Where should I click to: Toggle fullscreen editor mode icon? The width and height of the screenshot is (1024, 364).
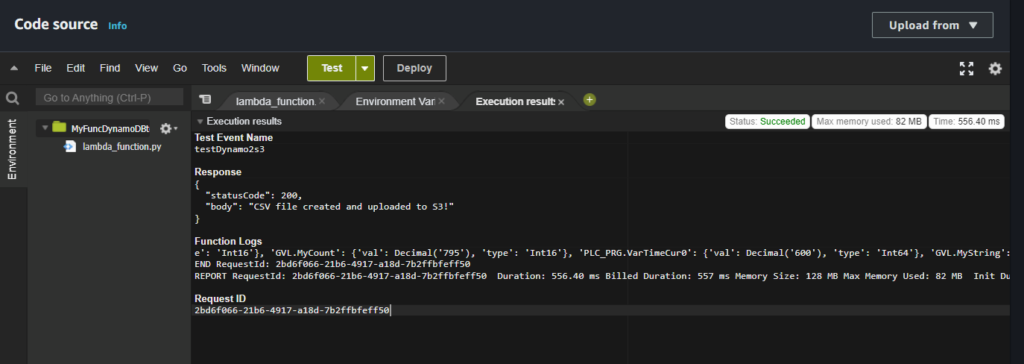point(967,69)
